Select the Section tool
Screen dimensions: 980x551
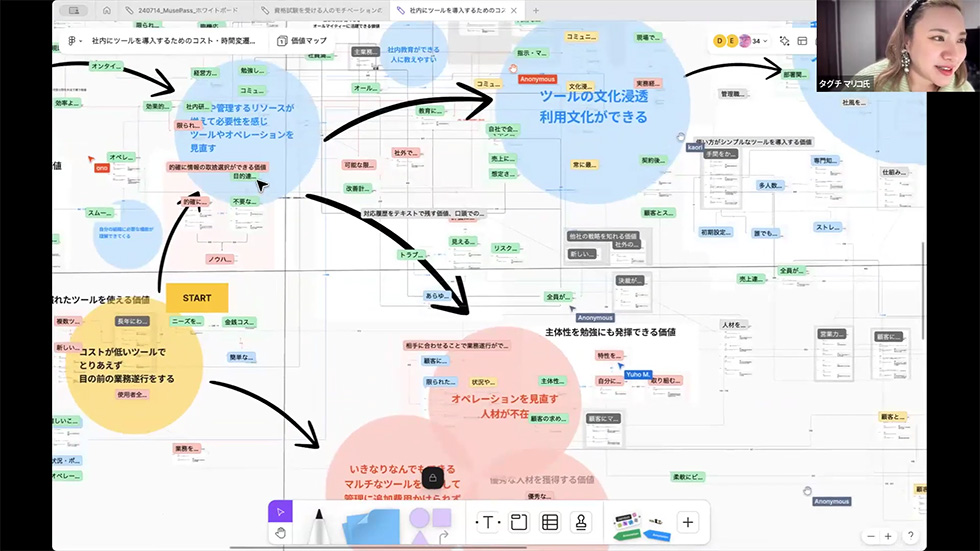tap(519, 522)
